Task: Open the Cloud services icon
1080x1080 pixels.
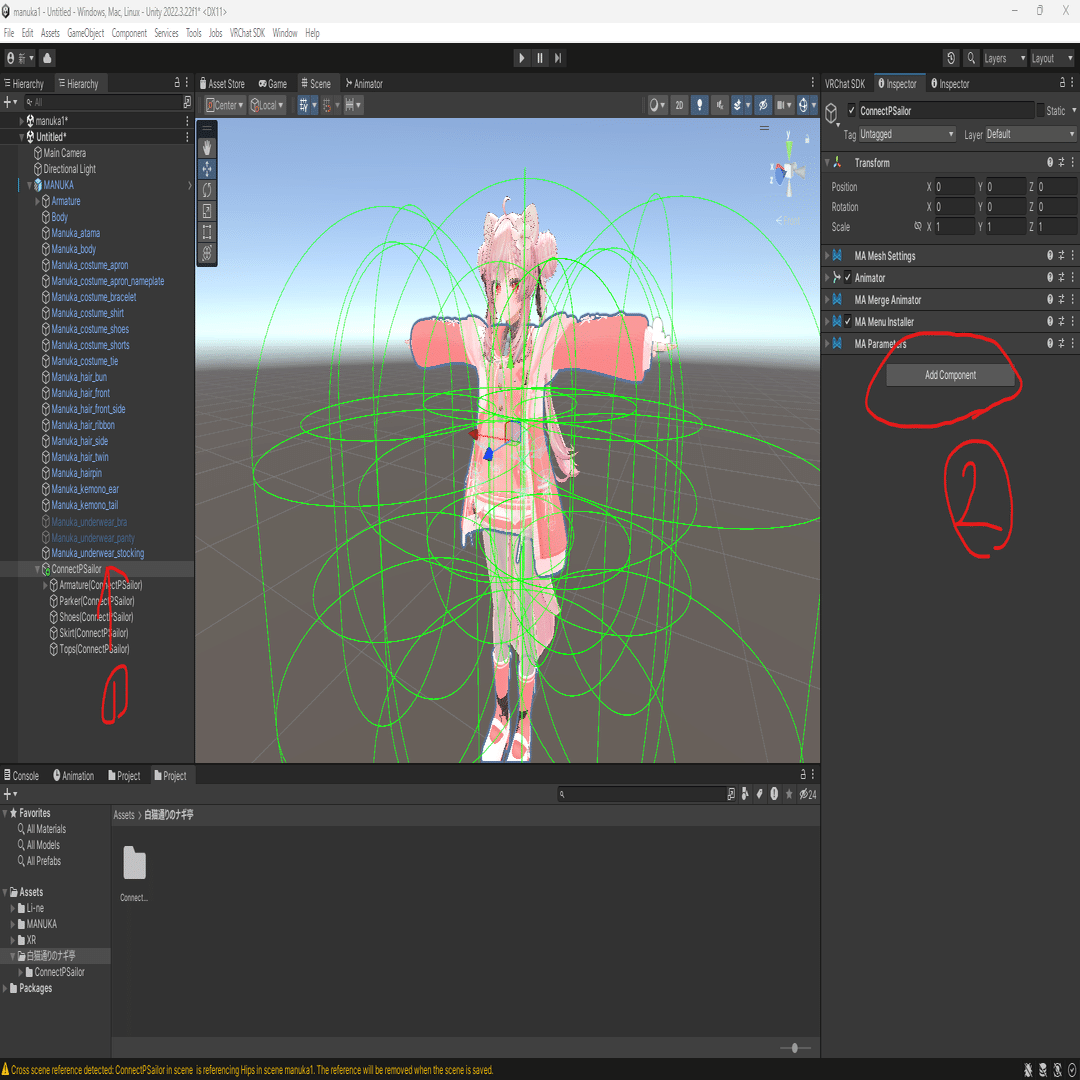Action: click(x=47, y=58)
